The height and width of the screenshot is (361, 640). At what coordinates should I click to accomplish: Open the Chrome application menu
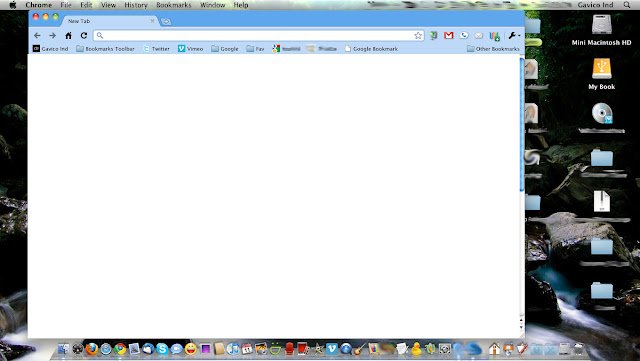click(38, 5)
